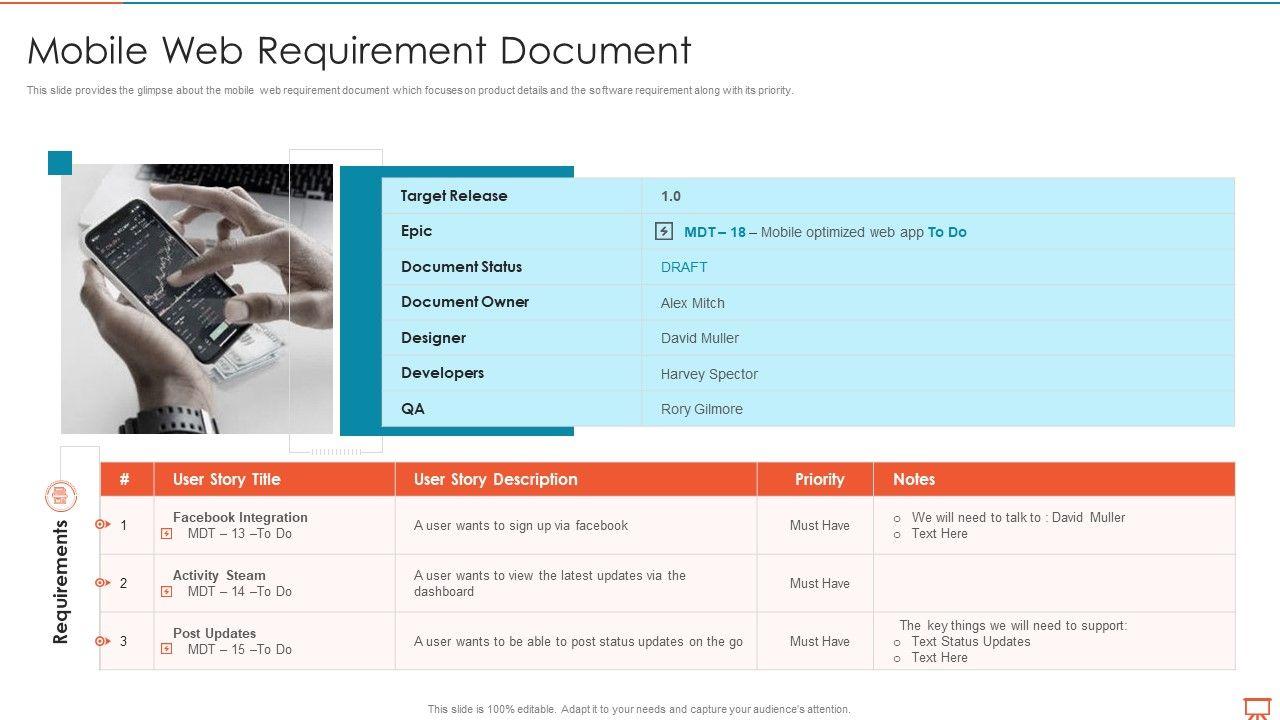Click the issue icon next to MDT – 14
The width and height of the screenshot is (1280, 720).
click(x=166, y=592)
